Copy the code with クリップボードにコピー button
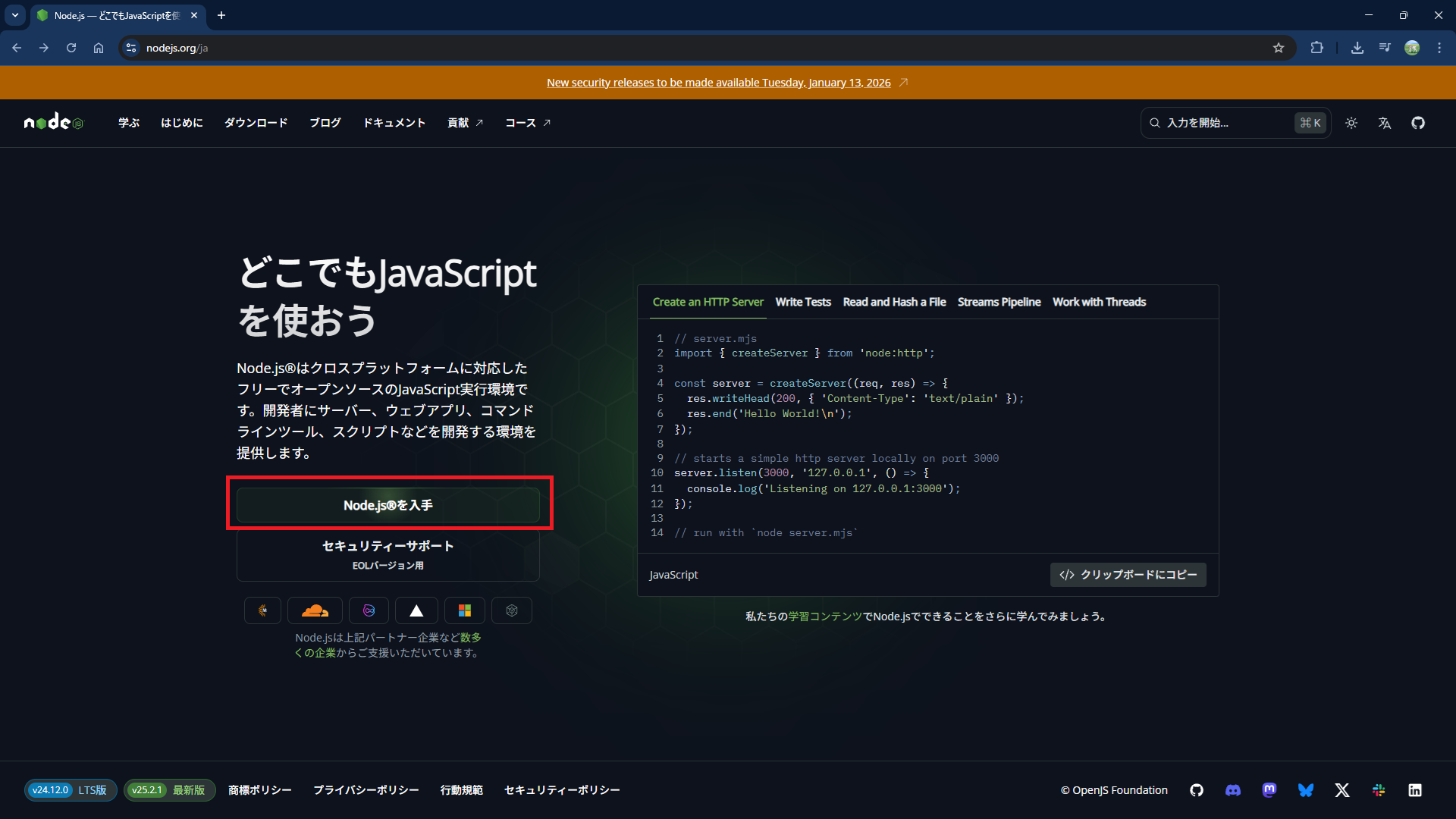 1128,574
